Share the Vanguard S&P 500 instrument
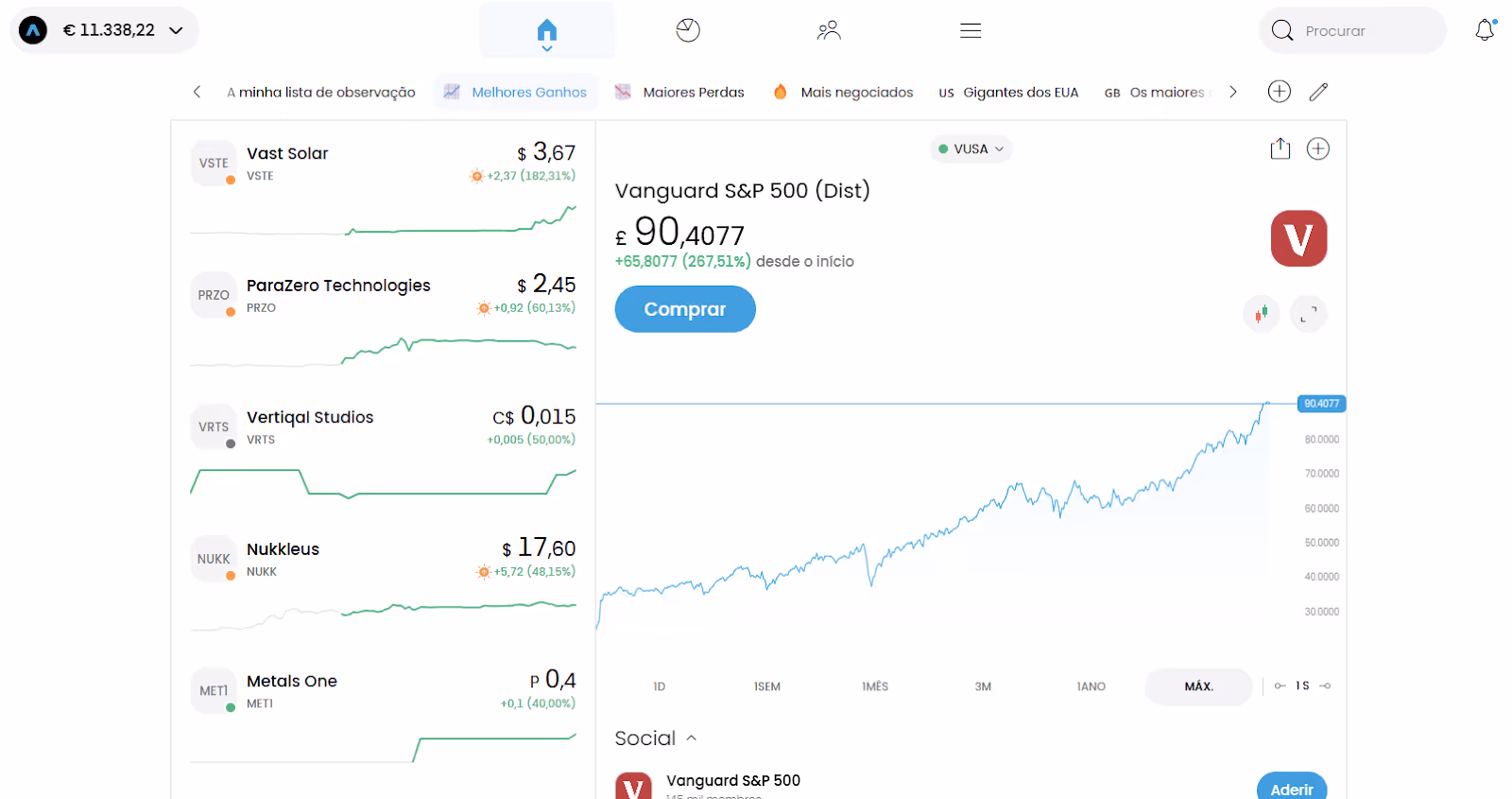Screen dimensions: 1512x799 point(1280,148)
